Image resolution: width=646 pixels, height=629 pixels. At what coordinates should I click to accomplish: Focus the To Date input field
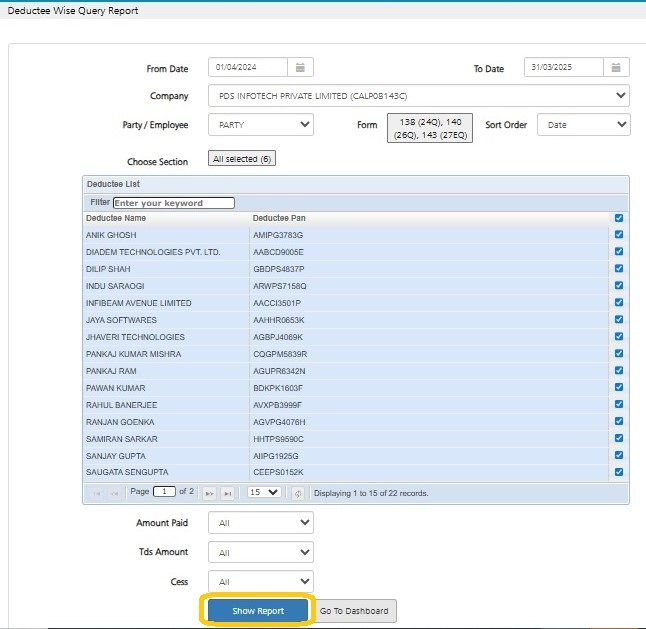564,68
